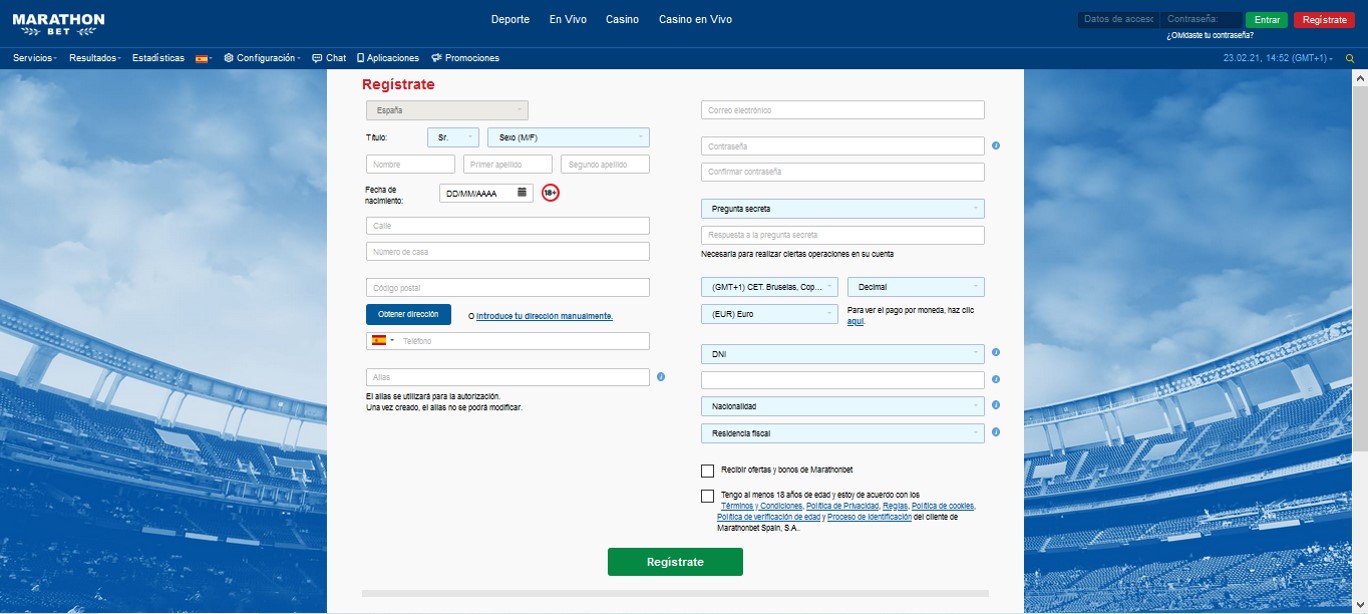Tick Recibir ofertas y bonos checkbox

click(x=708, y=470)
